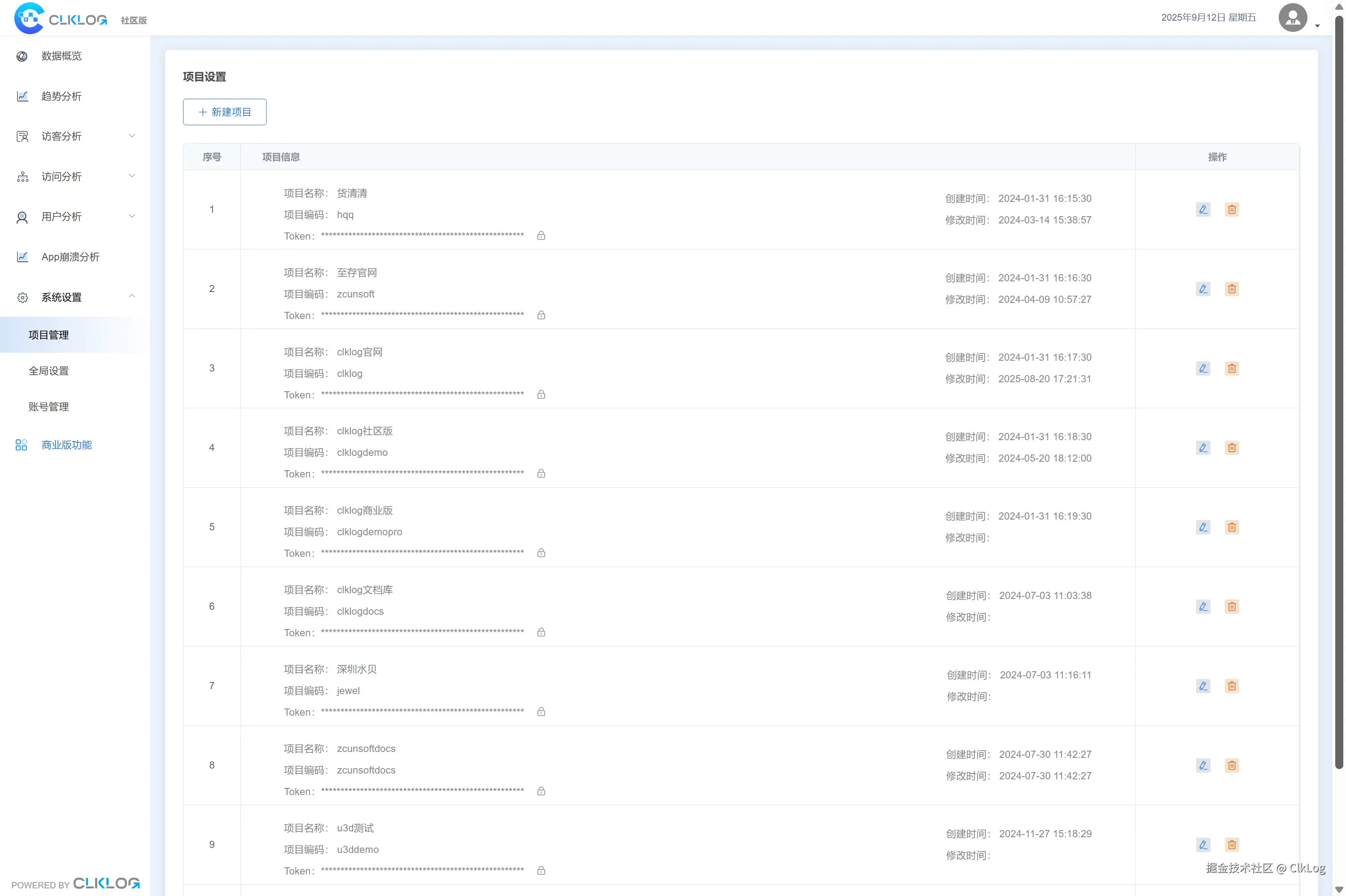Reveal token for 货清清 via lock icon
Viewport: 1346px width, 896px height.
pos(541,236)
